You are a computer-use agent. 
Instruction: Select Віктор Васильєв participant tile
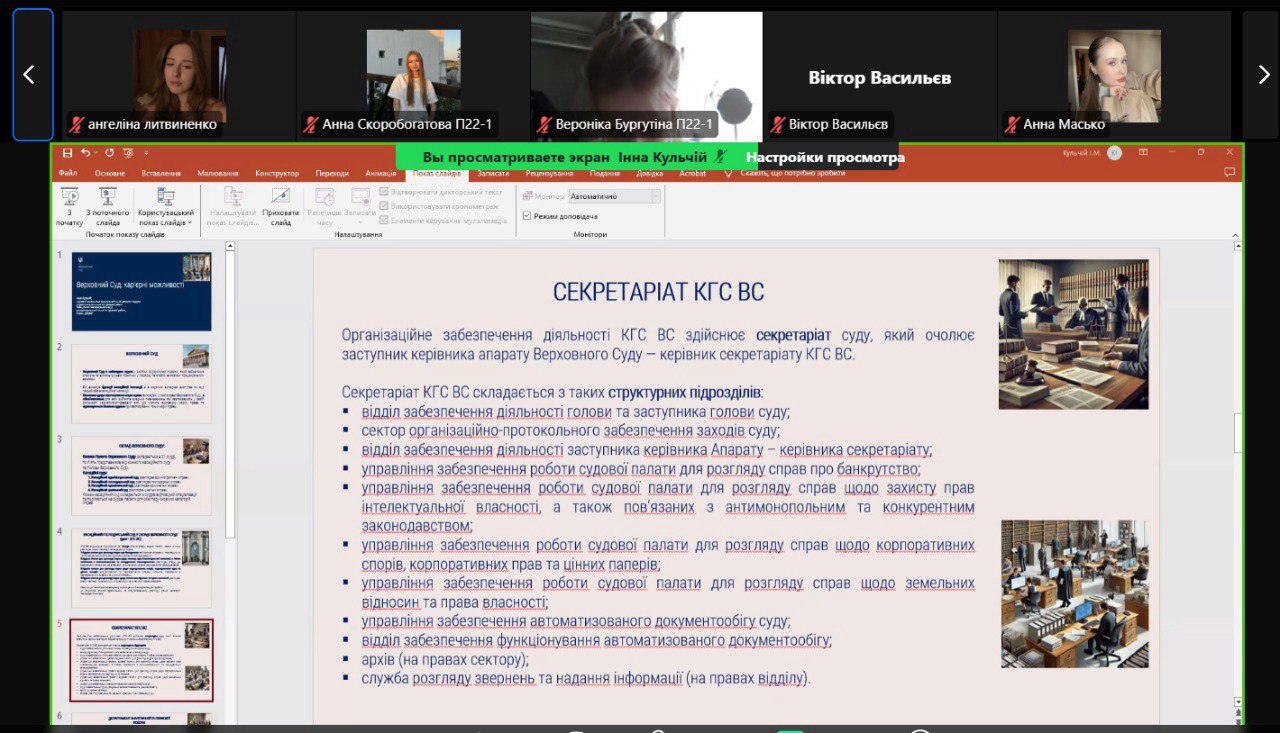pos(880,75)
